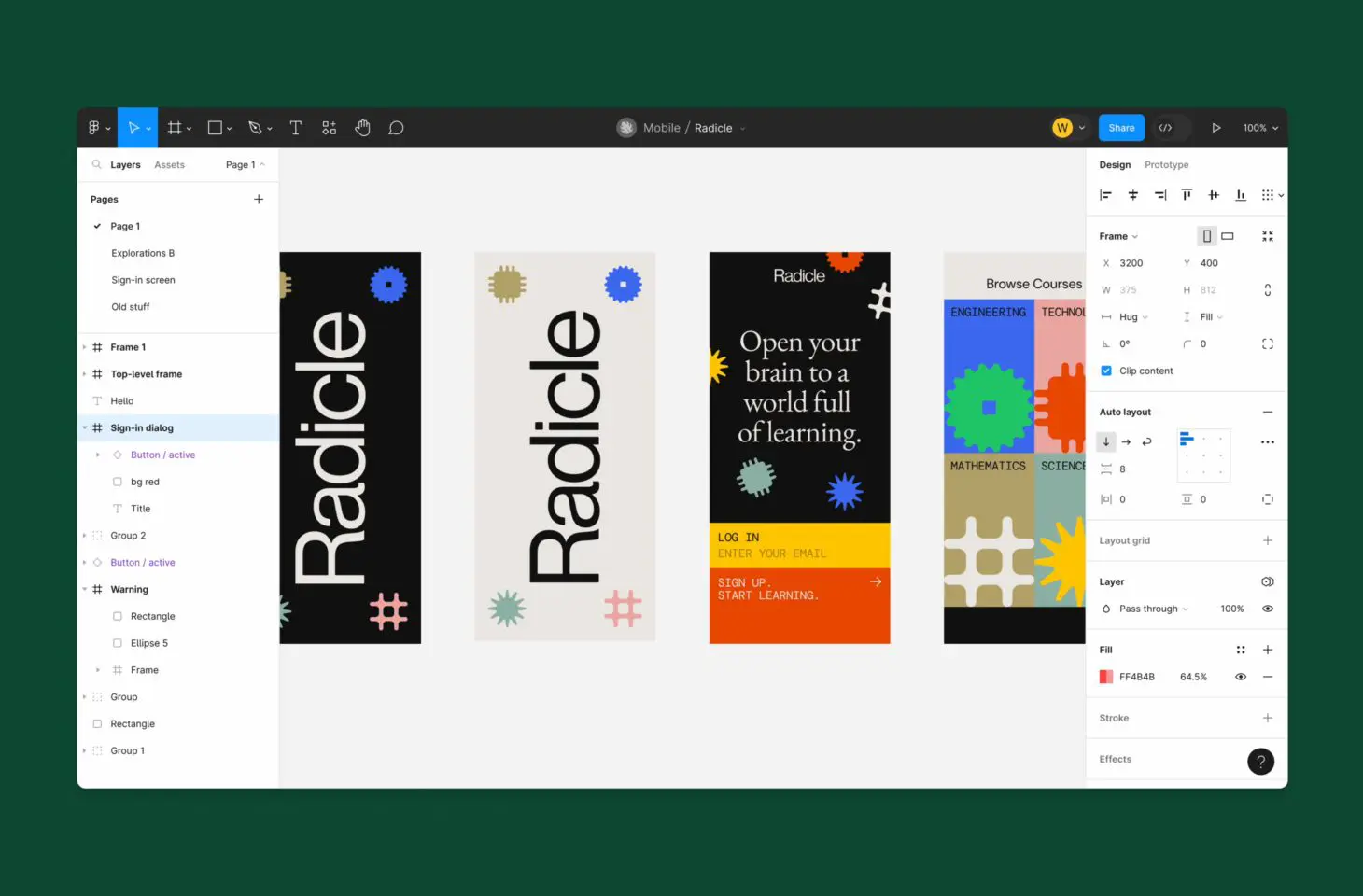Viewport: 1363px width, 896px height.
Task: Switch to the Prototype tab
Action: [x=1166, y=165]
